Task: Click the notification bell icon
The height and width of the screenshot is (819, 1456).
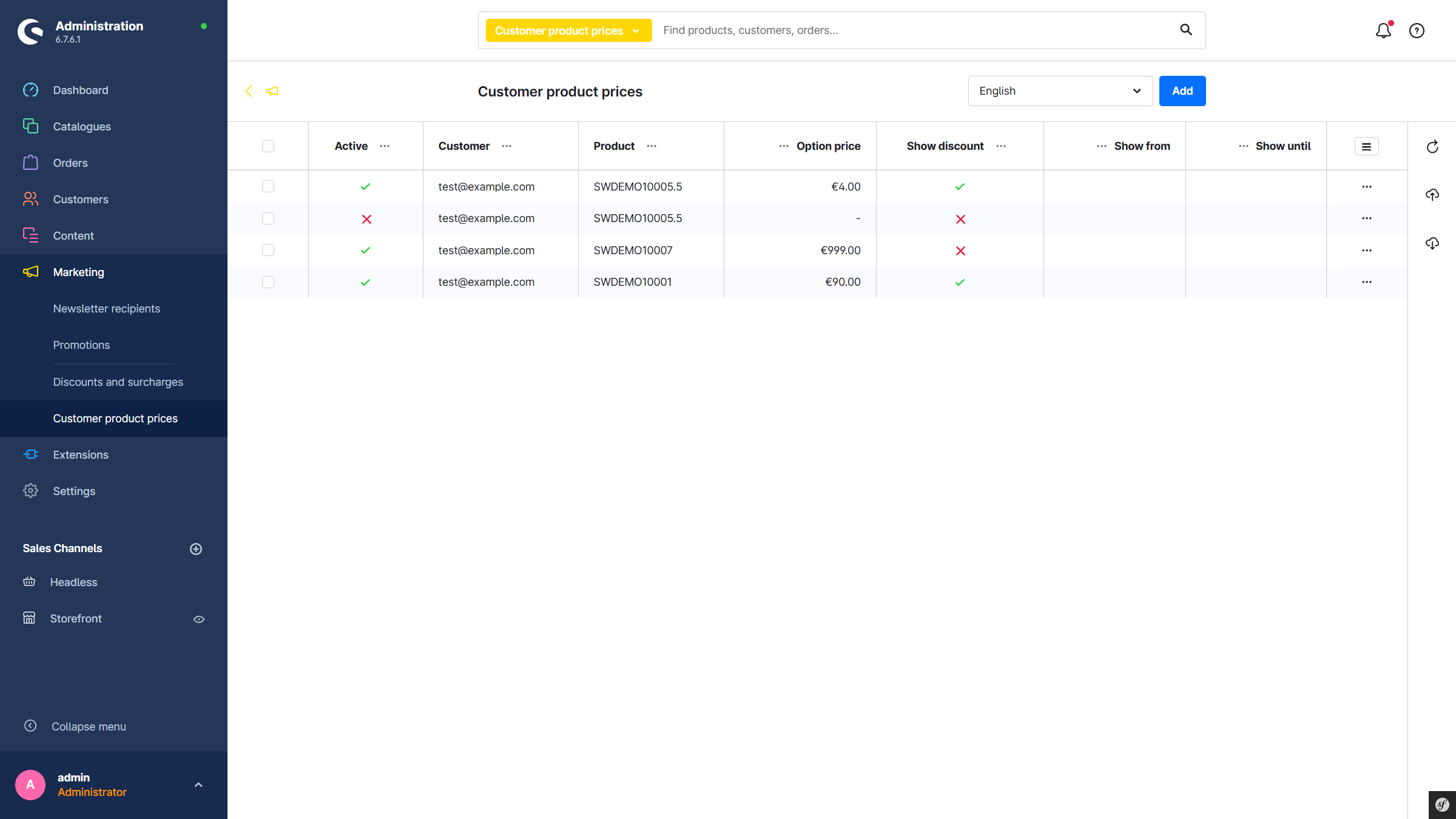Action: click(x=1383, y=30)
